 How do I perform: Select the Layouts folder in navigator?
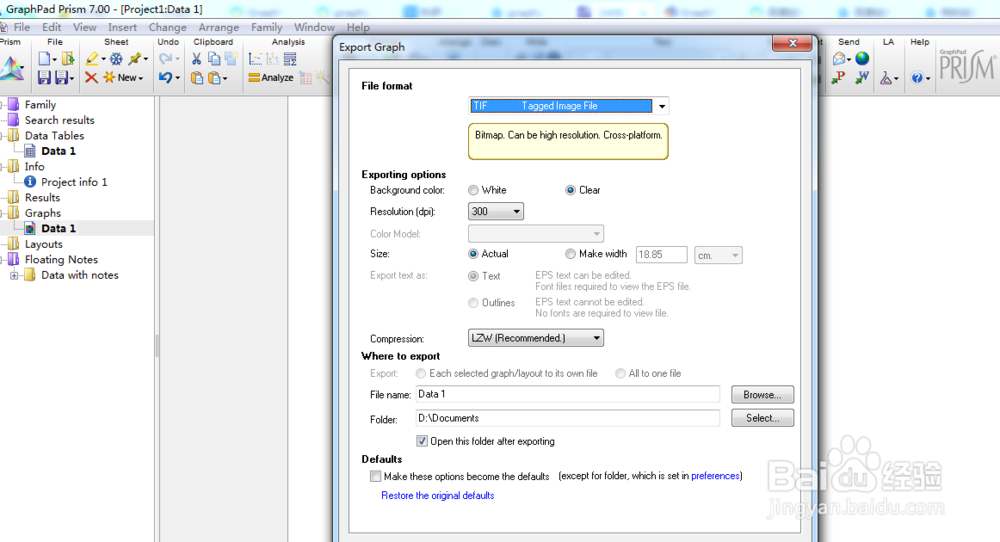coord(43,244)
